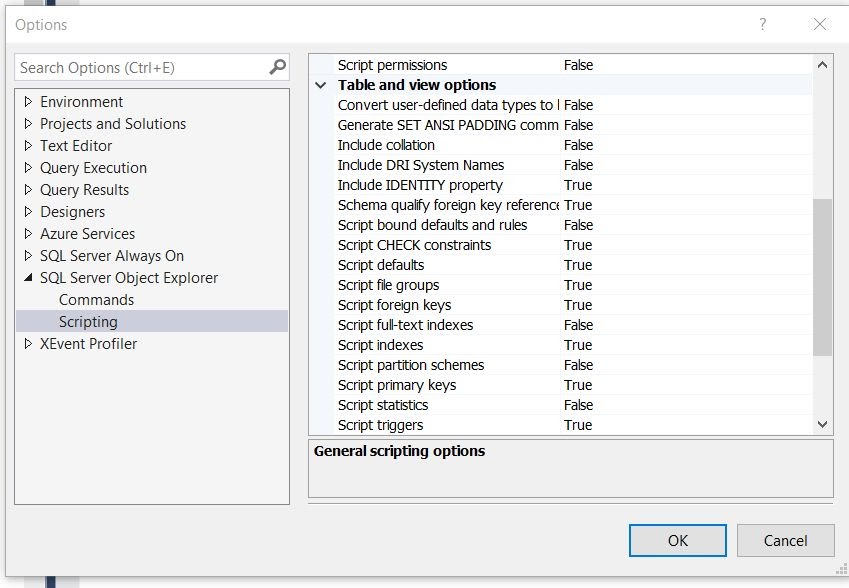Image resolution: width=849 pixels, height=588 pixels.
Task: Expand the Designers node
Action: [x=29, y=211]
